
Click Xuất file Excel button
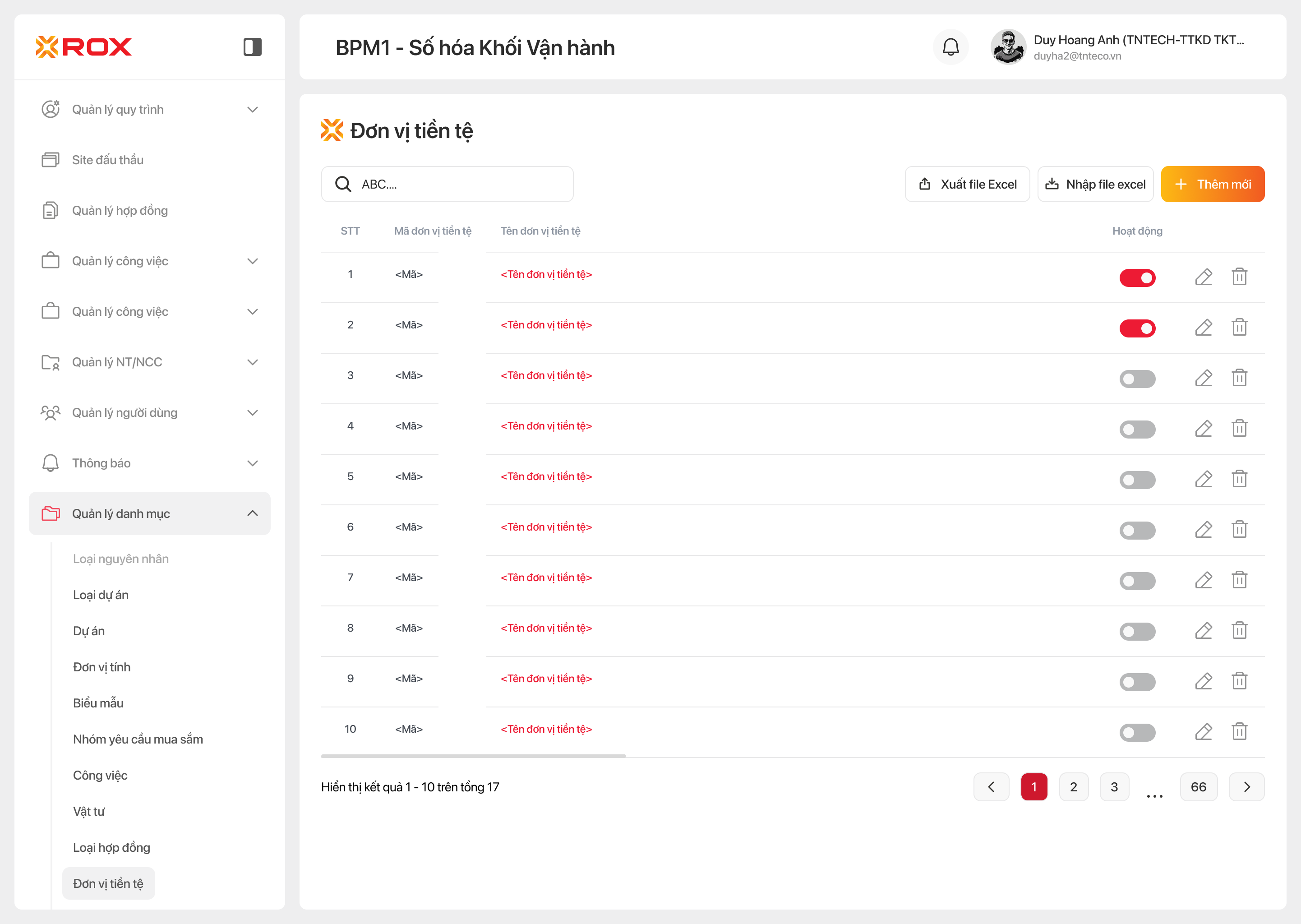click(x=967, y=185)
